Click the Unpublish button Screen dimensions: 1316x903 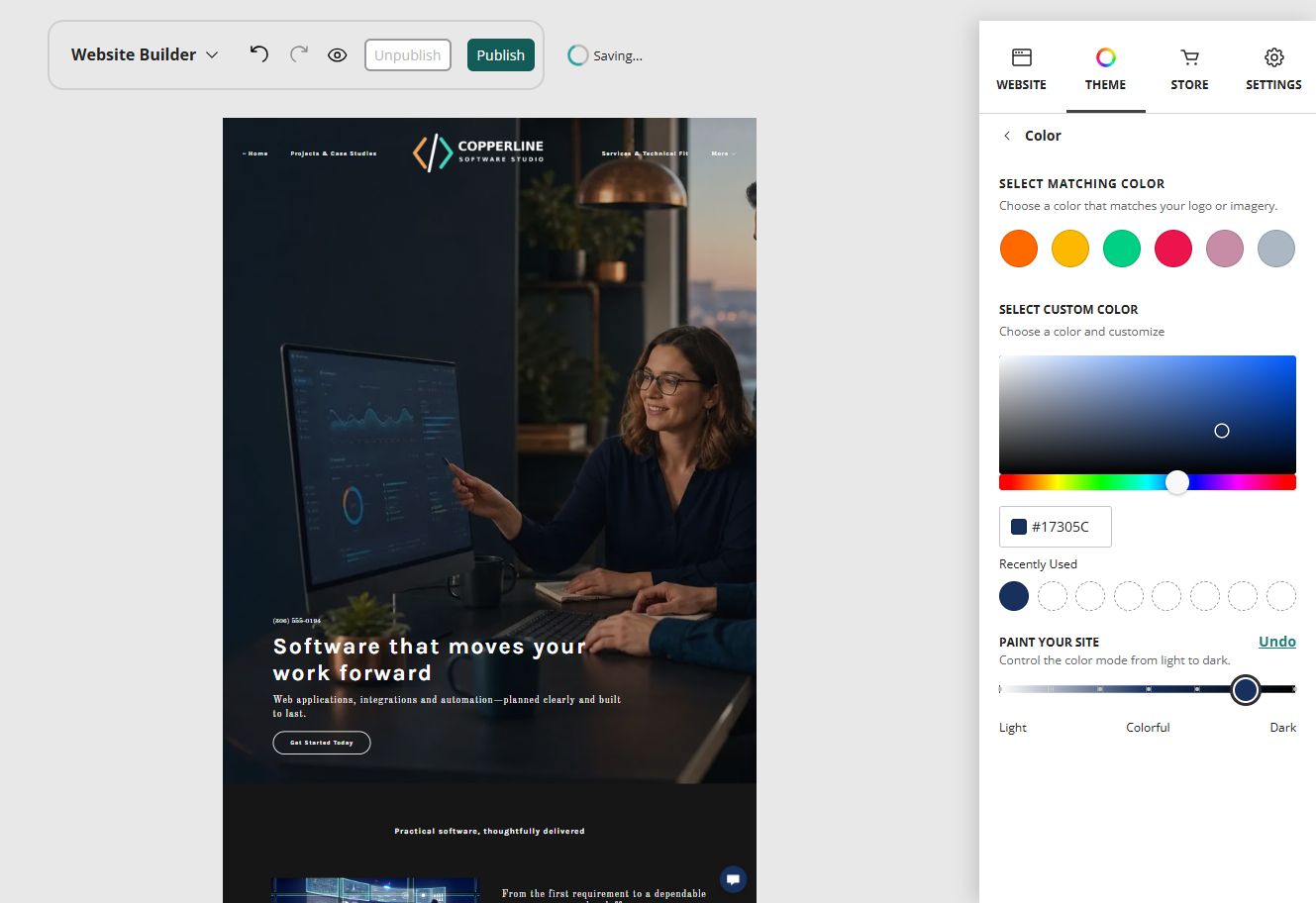408,55
